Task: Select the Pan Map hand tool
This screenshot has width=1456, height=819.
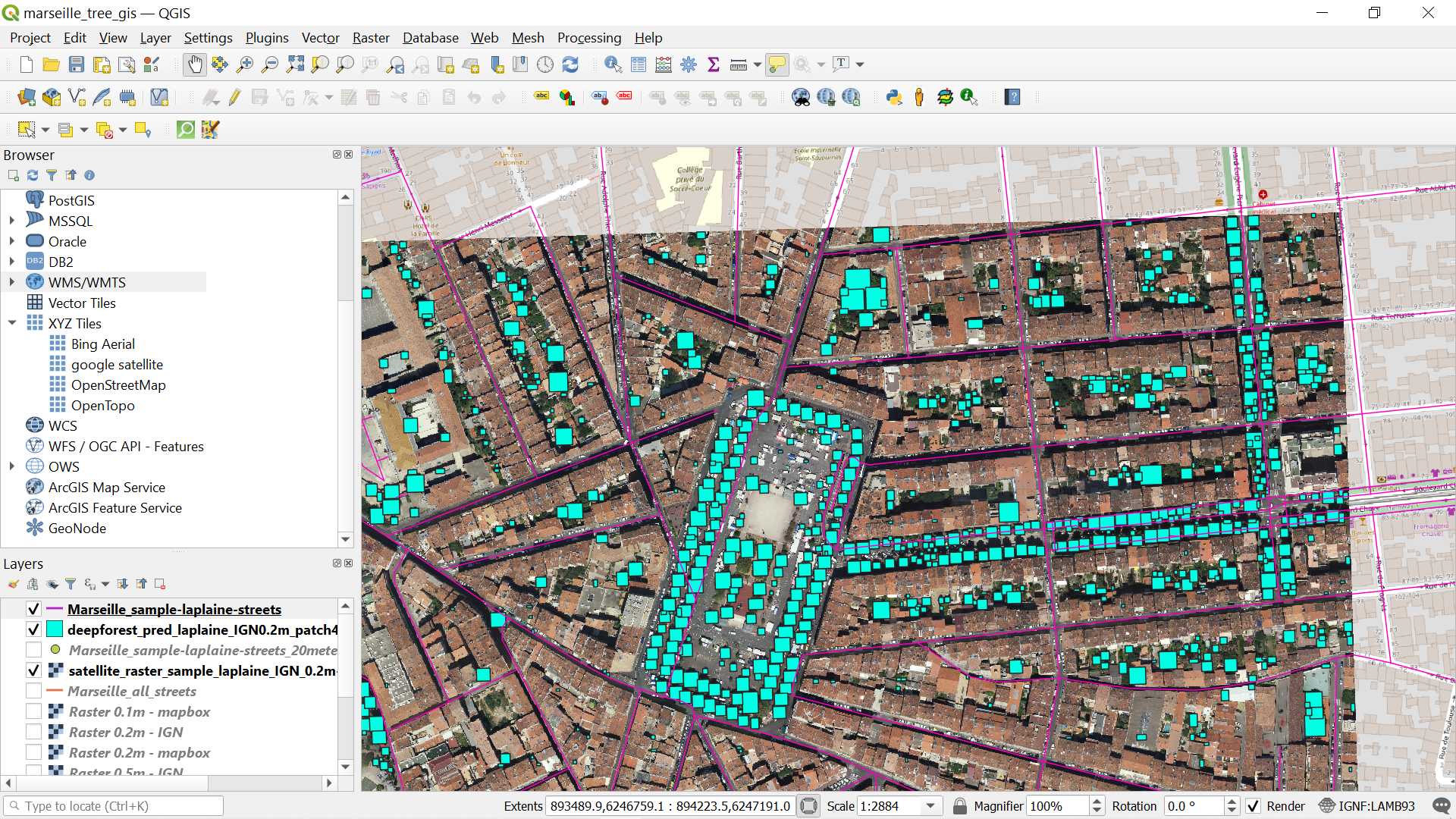Action: point(195,64)
